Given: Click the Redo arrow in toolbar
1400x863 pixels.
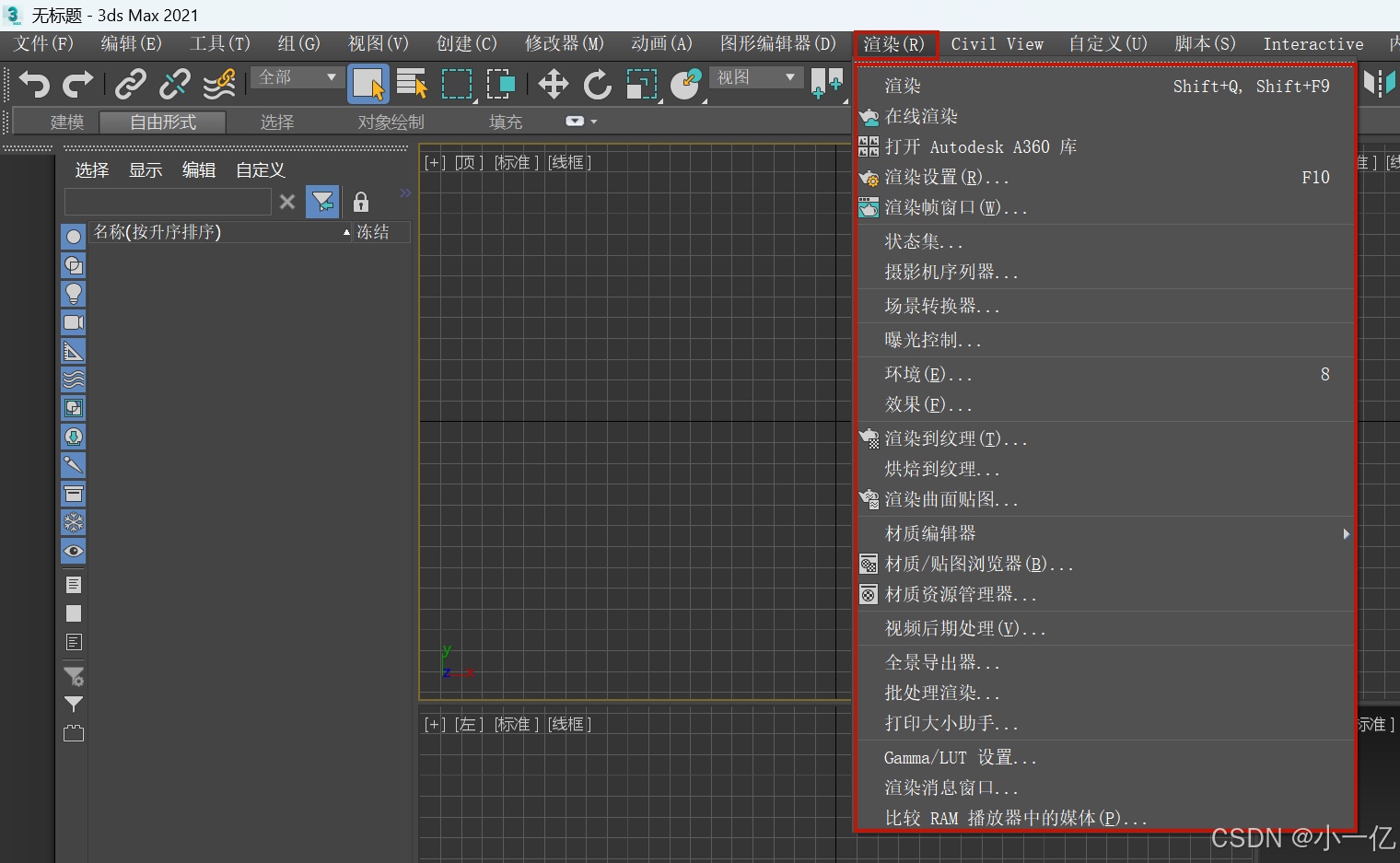Looking at the screenshot, I should (x=77, y=84).
